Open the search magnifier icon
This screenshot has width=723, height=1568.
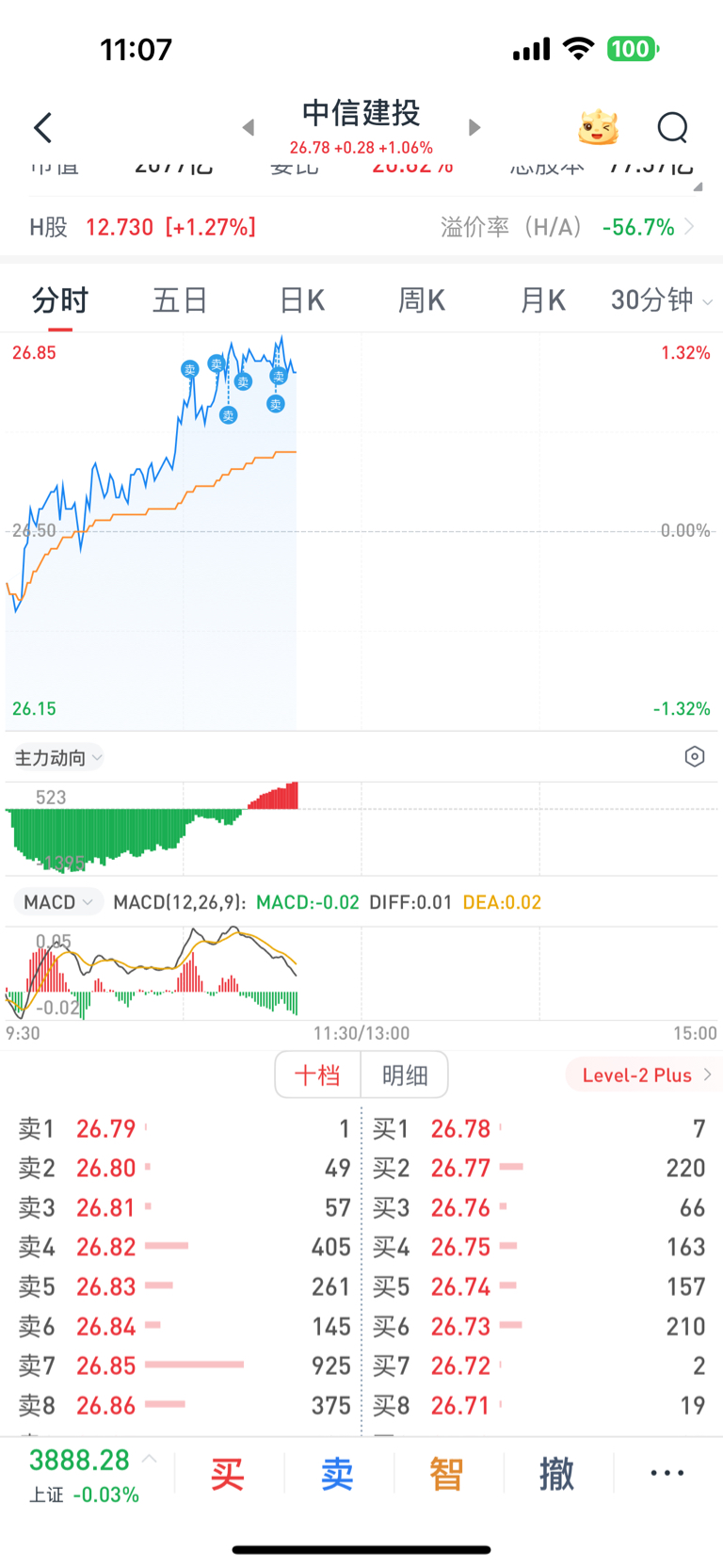(672, 127)
